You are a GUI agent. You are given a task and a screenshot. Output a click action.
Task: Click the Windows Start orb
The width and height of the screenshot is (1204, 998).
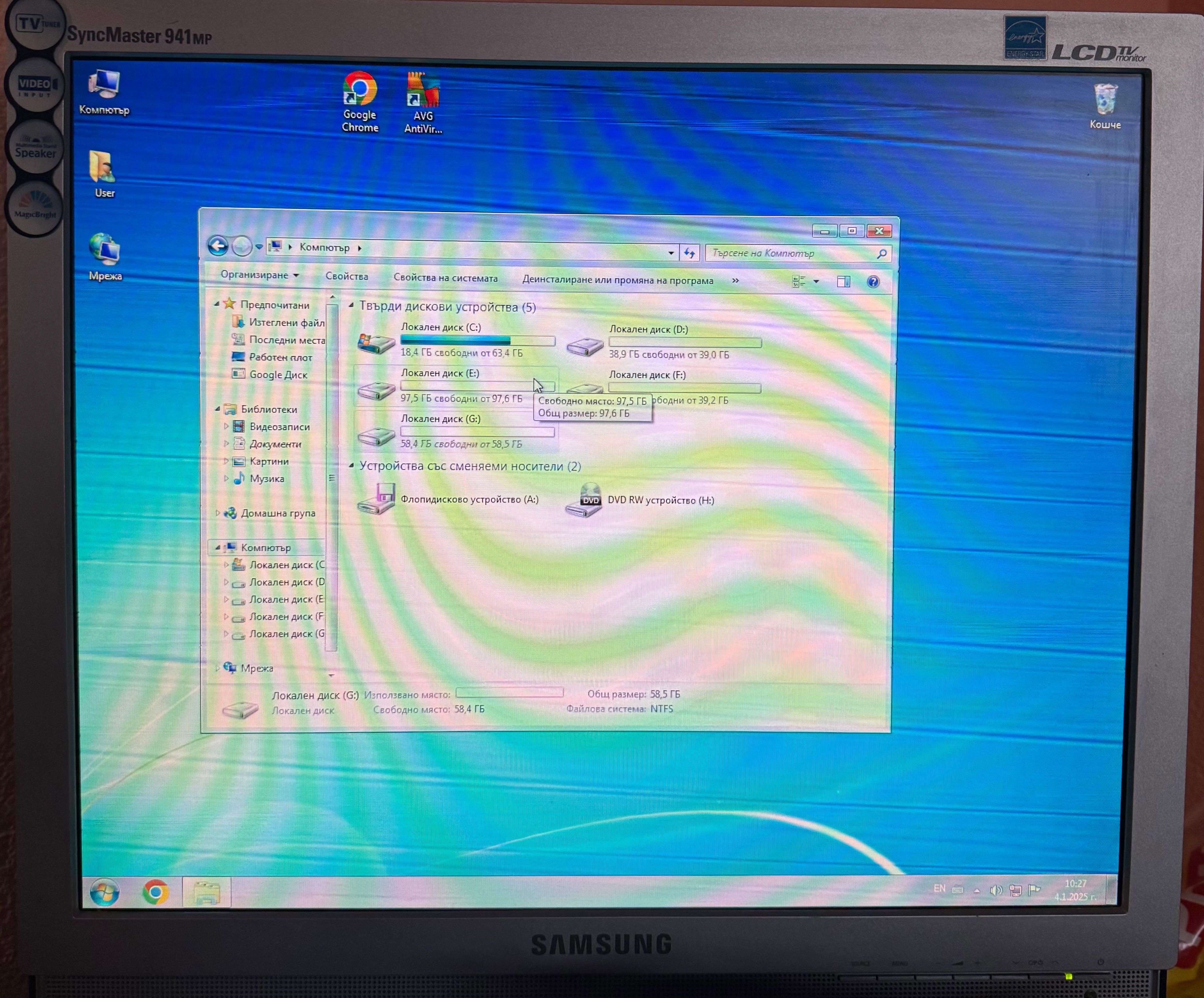(104, 892)
